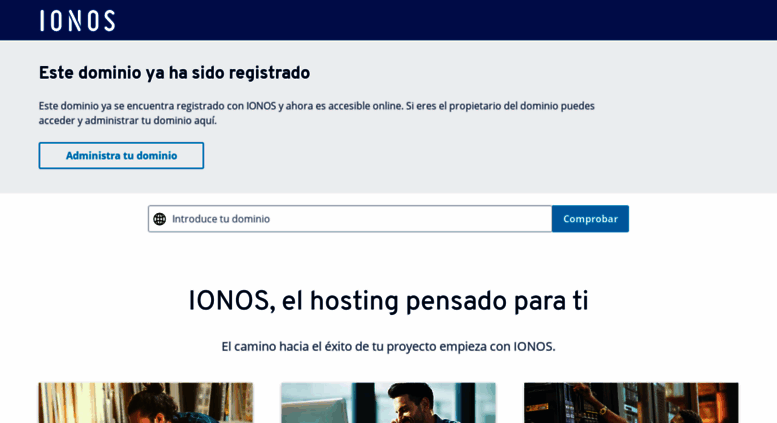This screenshot has height=423, width=777.
Task: Open the thumbnail of the man smiling at laptop
Action: click(388, 403)
